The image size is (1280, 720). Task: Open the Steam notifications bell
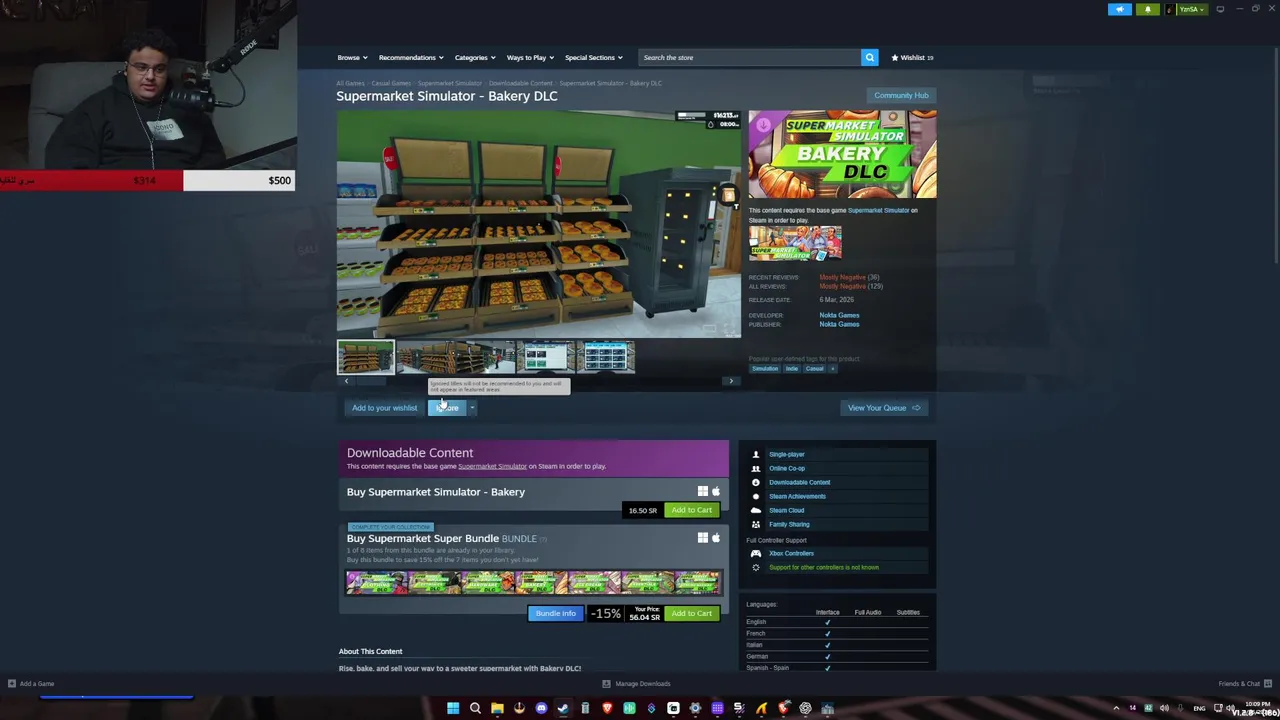pyautogui.click(x=1147, y=9)
